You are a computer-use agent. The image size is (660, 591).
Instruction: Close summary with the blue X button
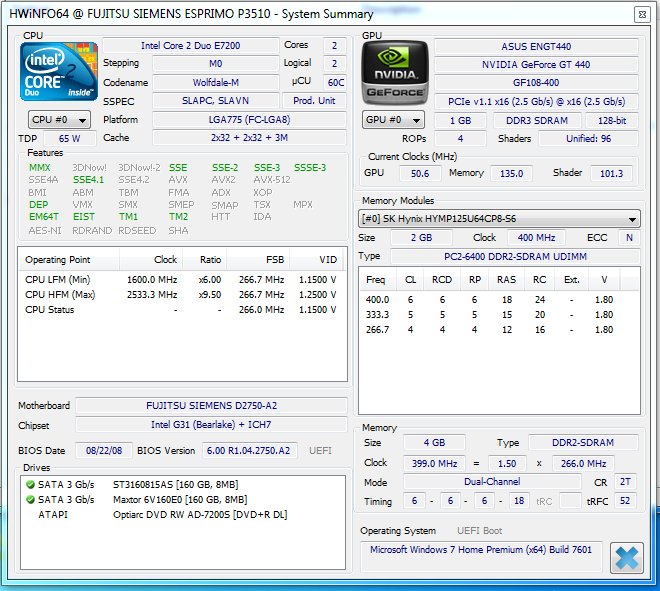pos(627,558)
